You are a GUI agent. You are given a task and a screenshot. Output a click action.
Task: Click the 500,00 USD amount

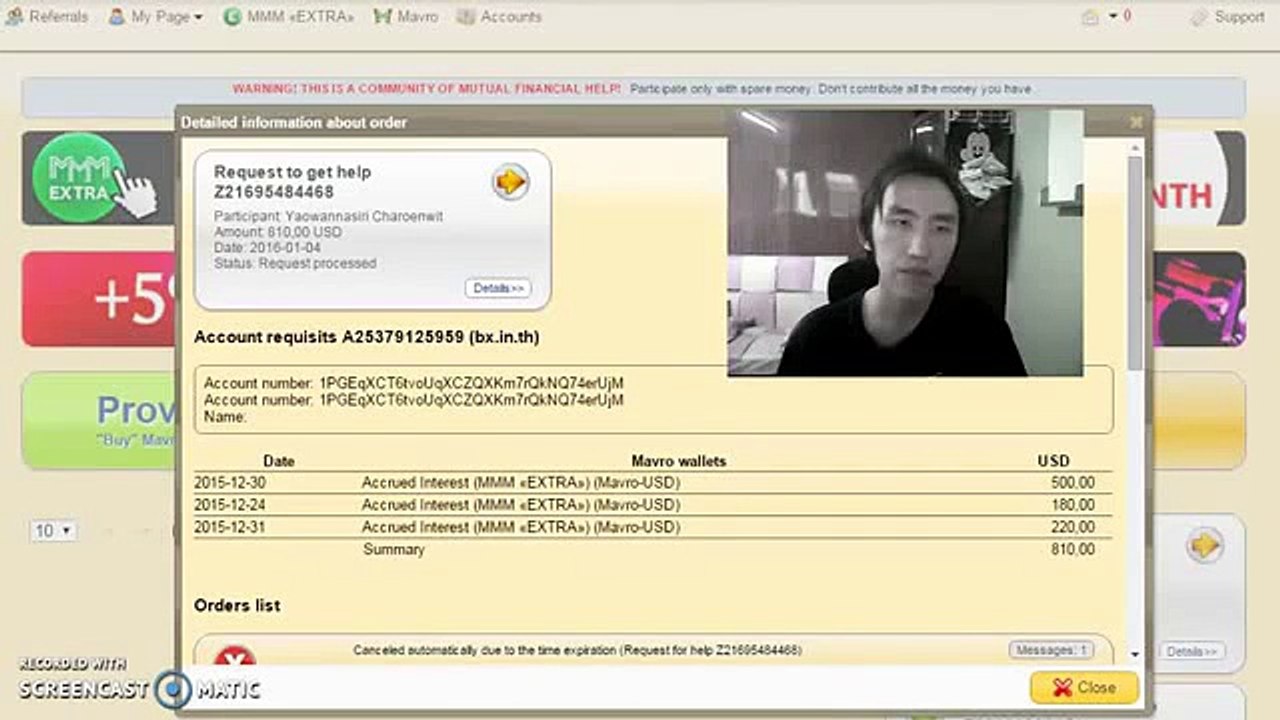[1071, 483]
